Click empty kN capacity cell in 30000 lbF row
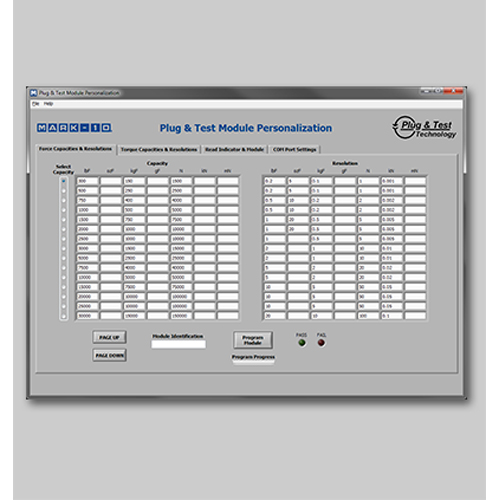This screenshot has width=500, height=500. 205,316
